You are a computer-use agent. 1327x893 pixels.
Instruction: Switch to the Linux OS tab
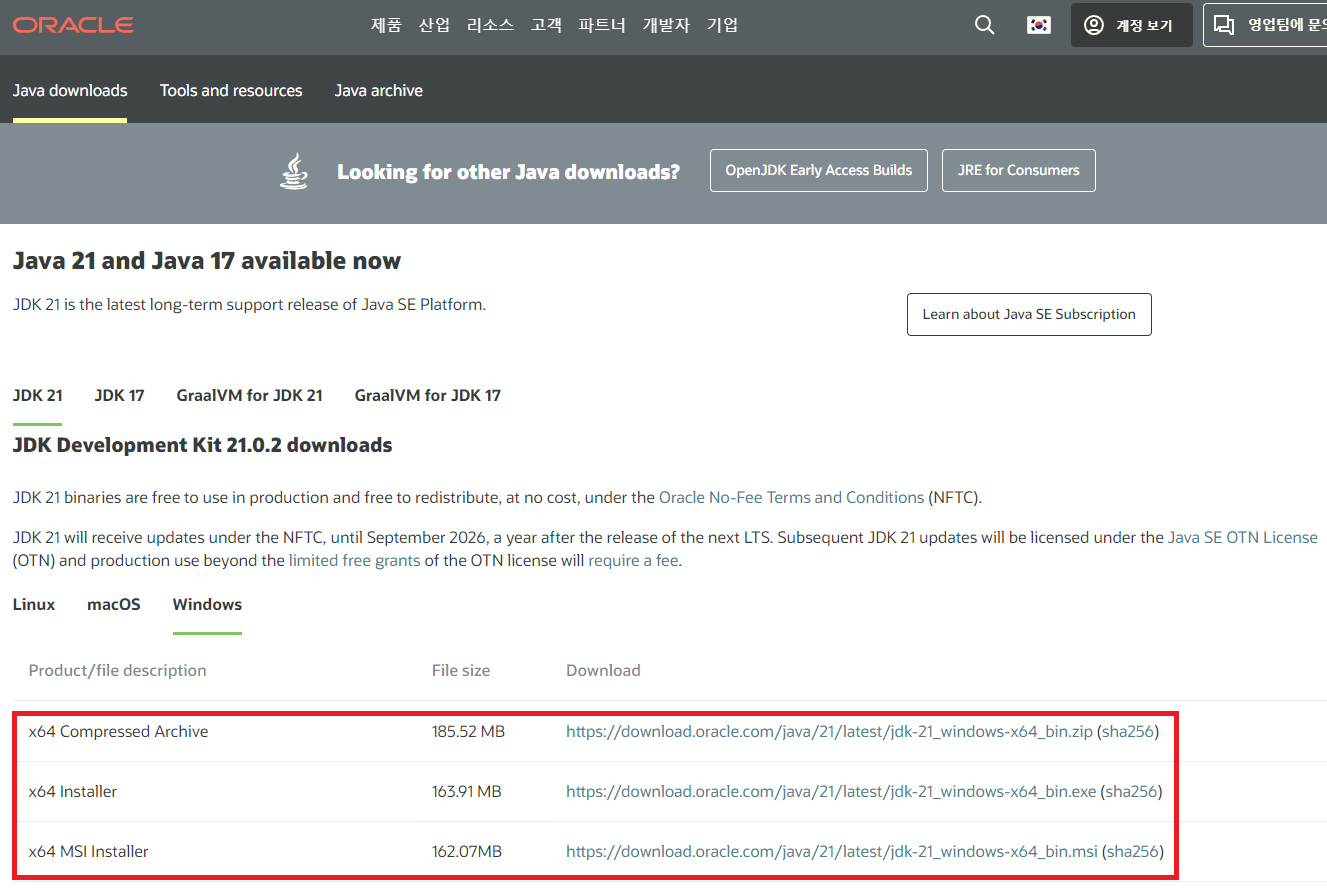(x=34, y=604)
